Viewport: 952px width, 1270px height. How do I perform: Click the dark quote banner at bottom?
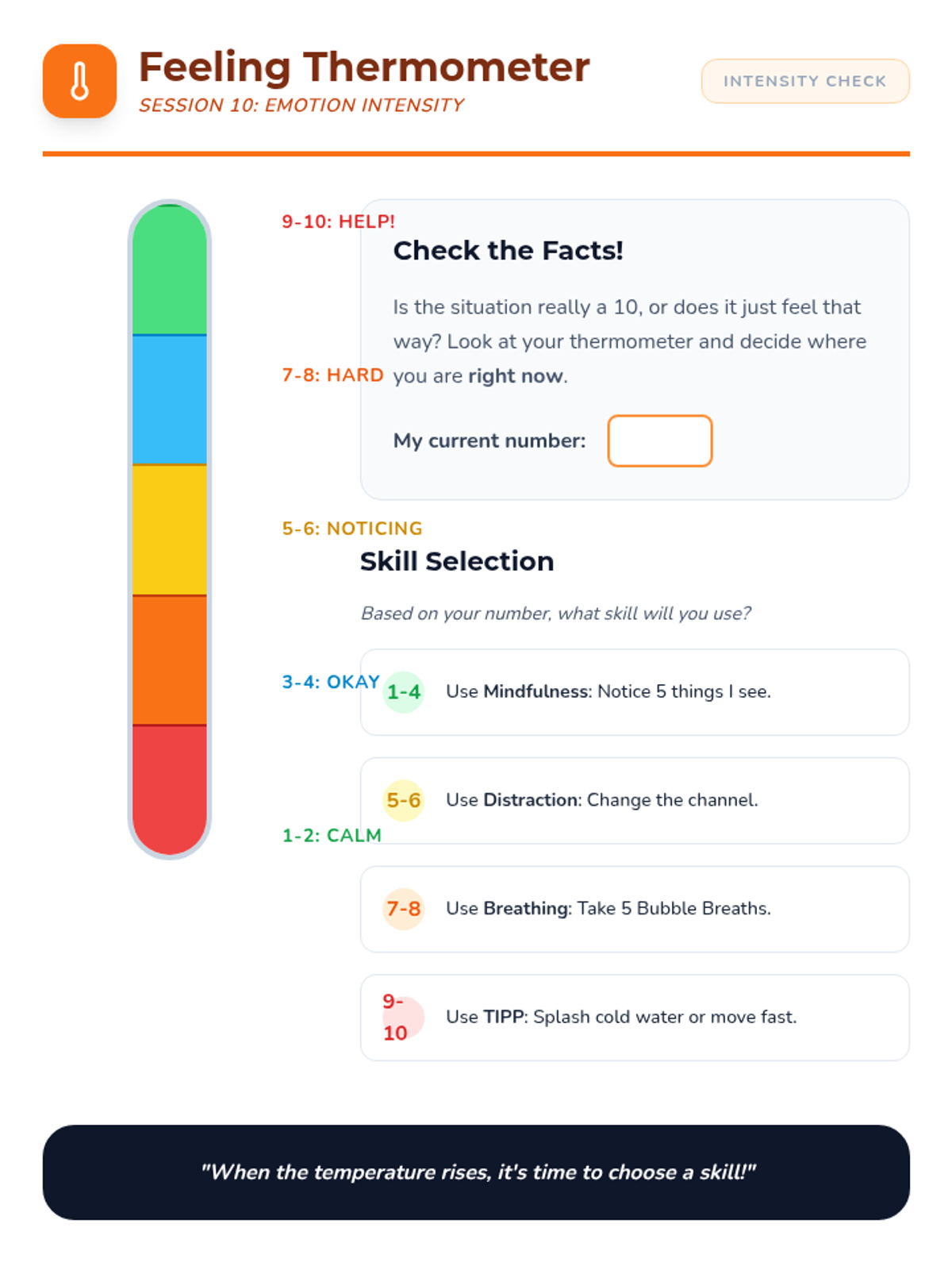(x=476, y=1172)
